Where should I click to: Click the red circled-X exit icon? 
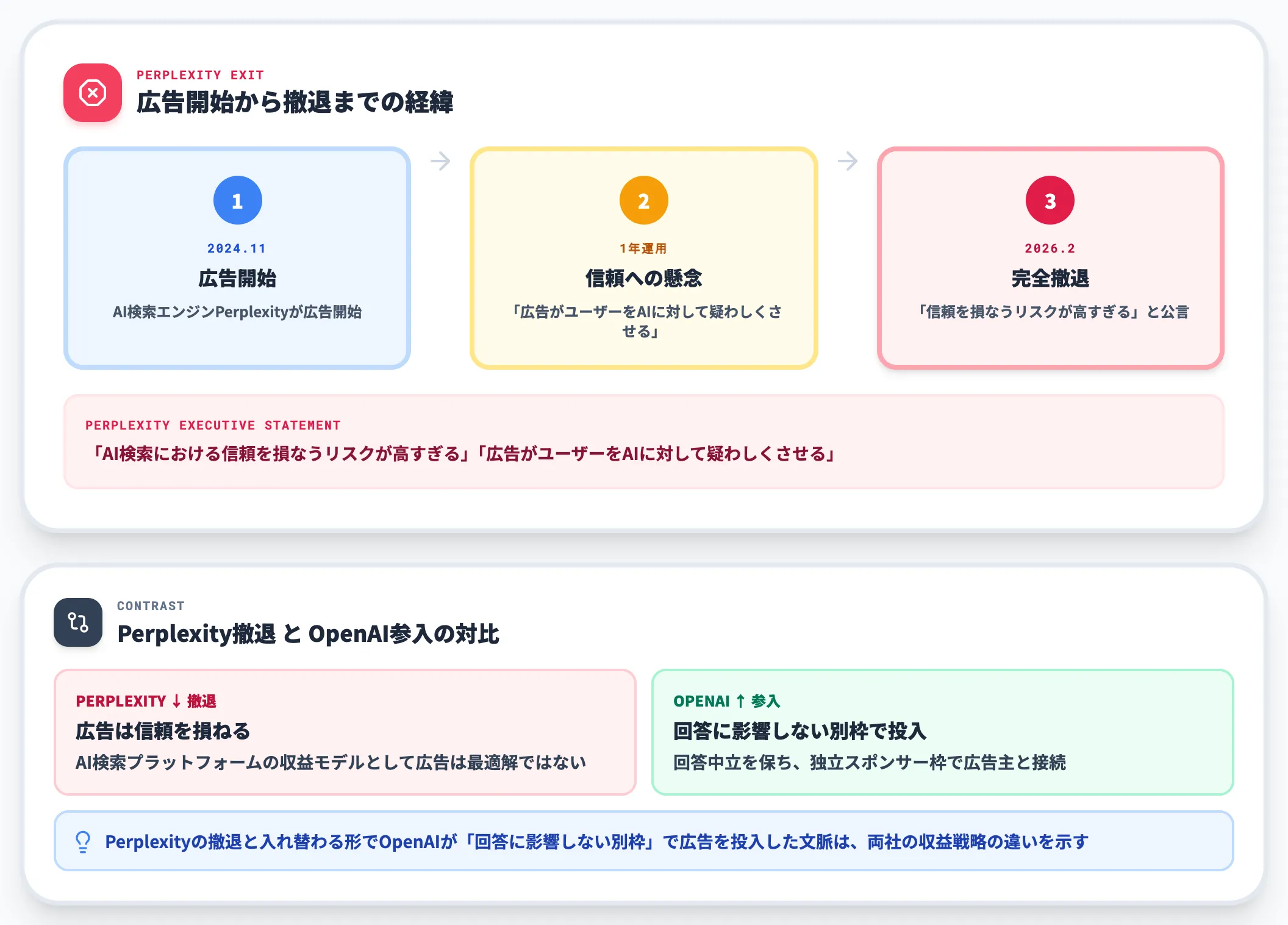pyautogui.click(x=93, y=93)
